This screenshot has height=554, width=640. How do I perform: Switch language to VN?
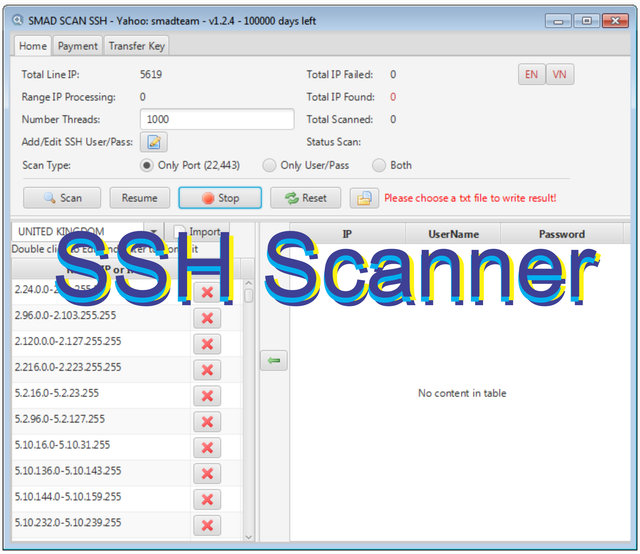[x=560, y=74]
